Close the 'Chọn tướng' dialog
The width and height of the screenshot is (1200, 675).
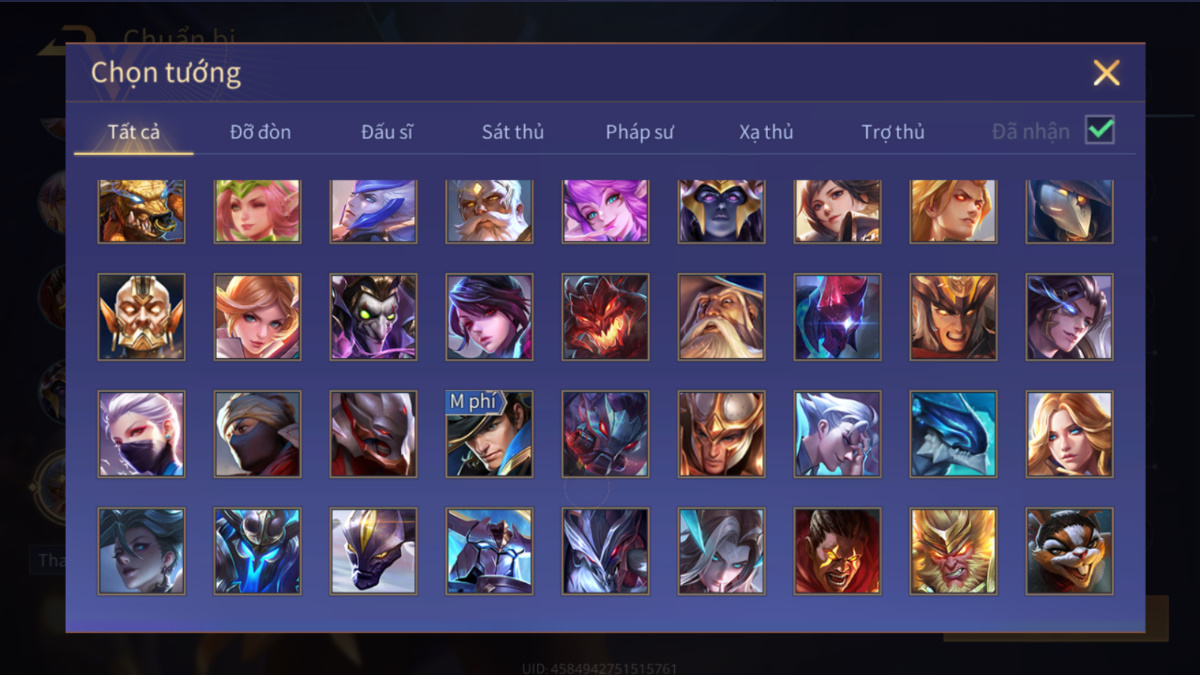pos(1106,72)
